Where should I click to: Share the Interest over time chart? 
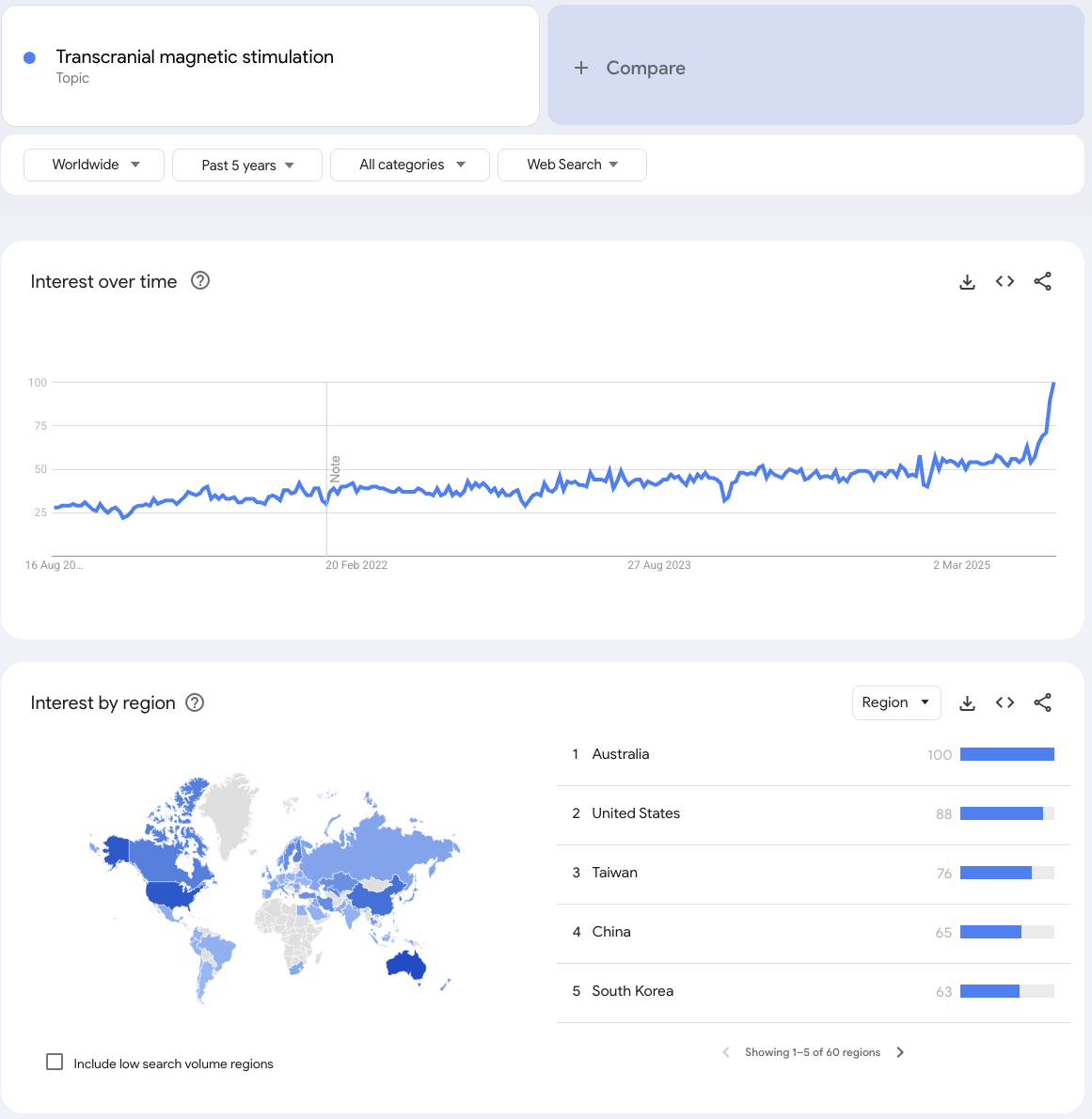(1042, 281)
